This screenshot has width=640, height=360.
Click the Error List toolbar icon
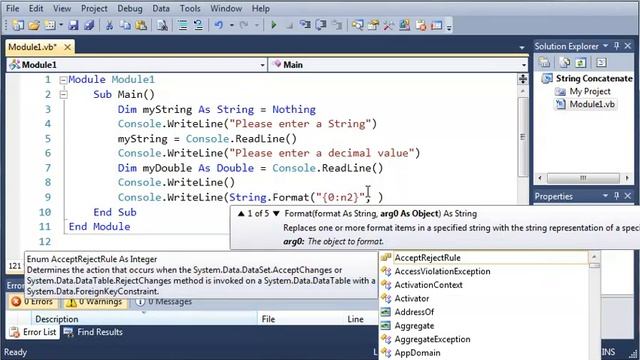click(x=420, y=25)
